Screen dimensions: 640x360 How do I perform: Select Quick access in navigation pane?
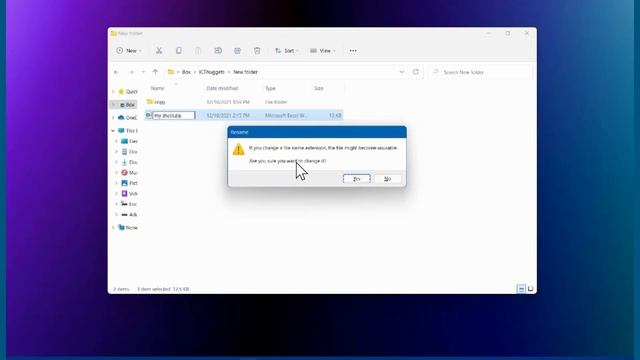click(x=128, y=91)
